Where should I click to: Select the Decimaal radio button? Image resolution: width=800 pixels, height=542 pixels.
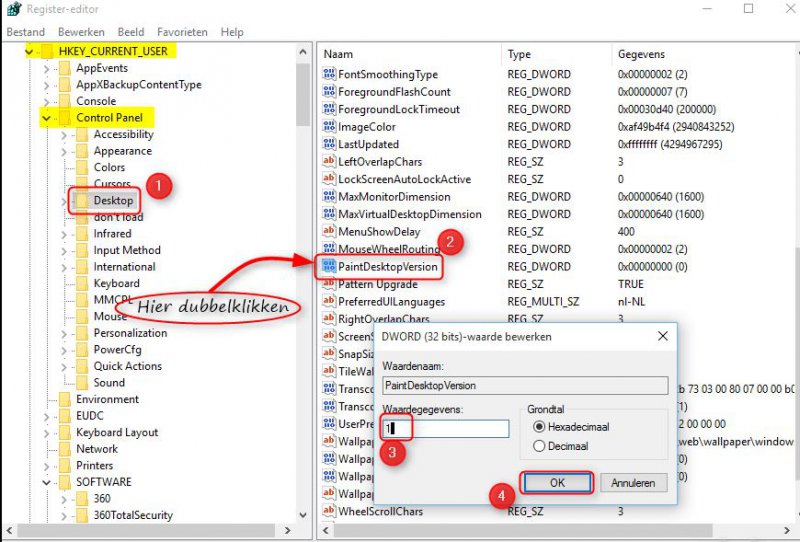coord(540,446)
